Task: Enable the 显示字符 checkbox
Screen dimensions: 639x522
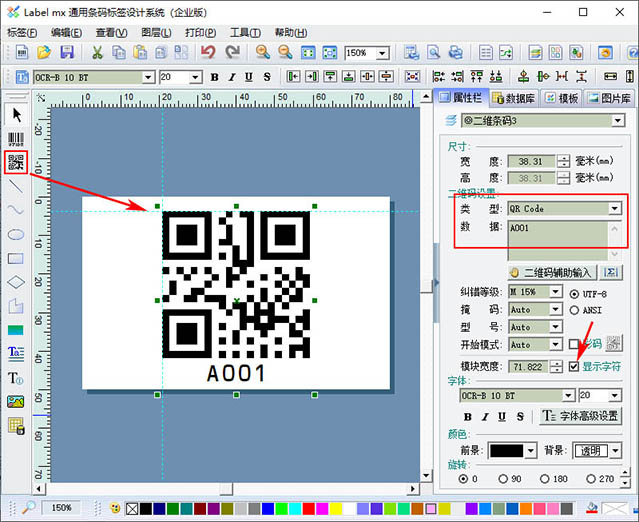Action: pyautogui.click(x=574, y=366)
